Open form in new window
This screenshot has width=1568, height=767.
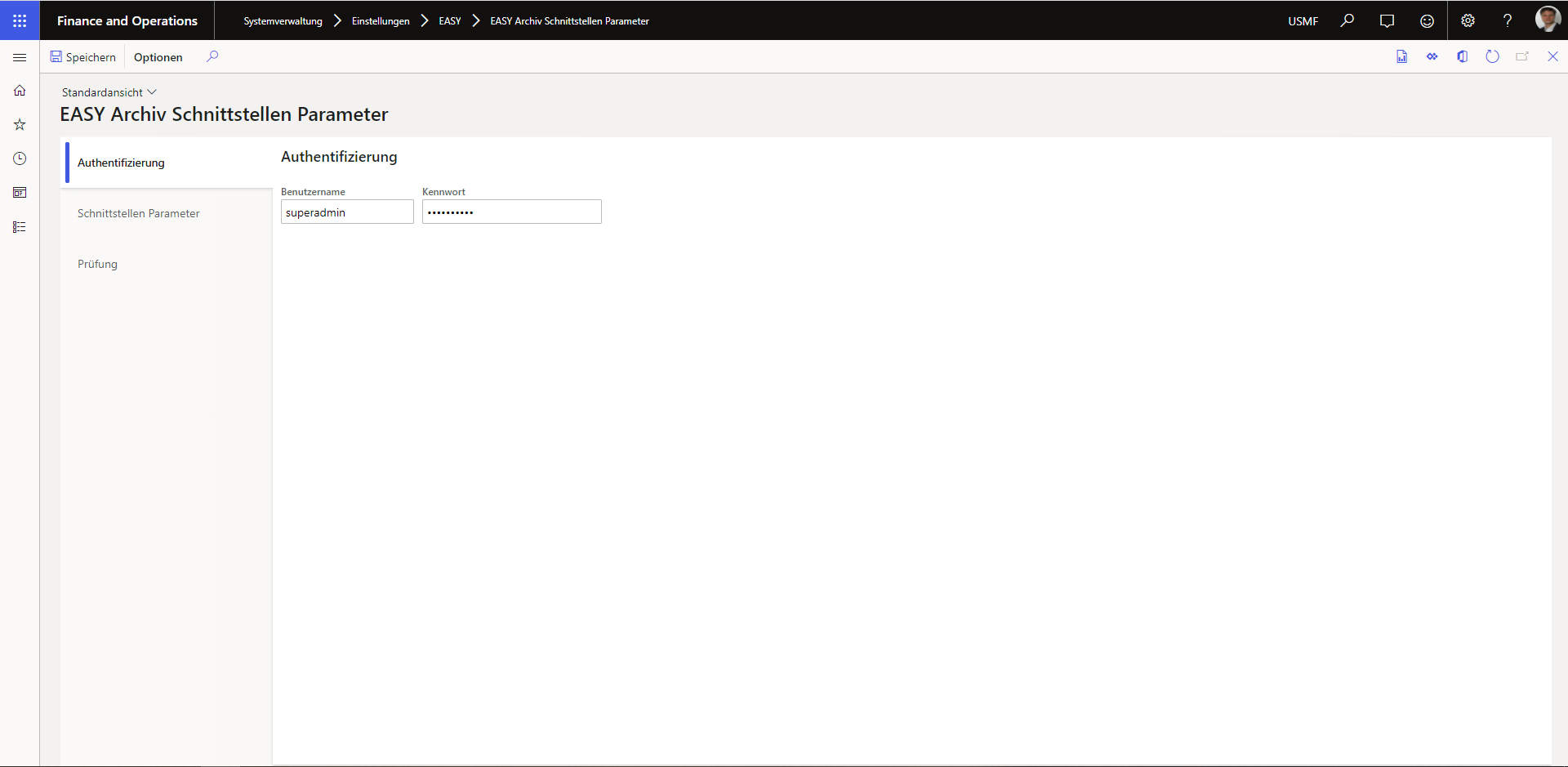tap(1522, 56)
